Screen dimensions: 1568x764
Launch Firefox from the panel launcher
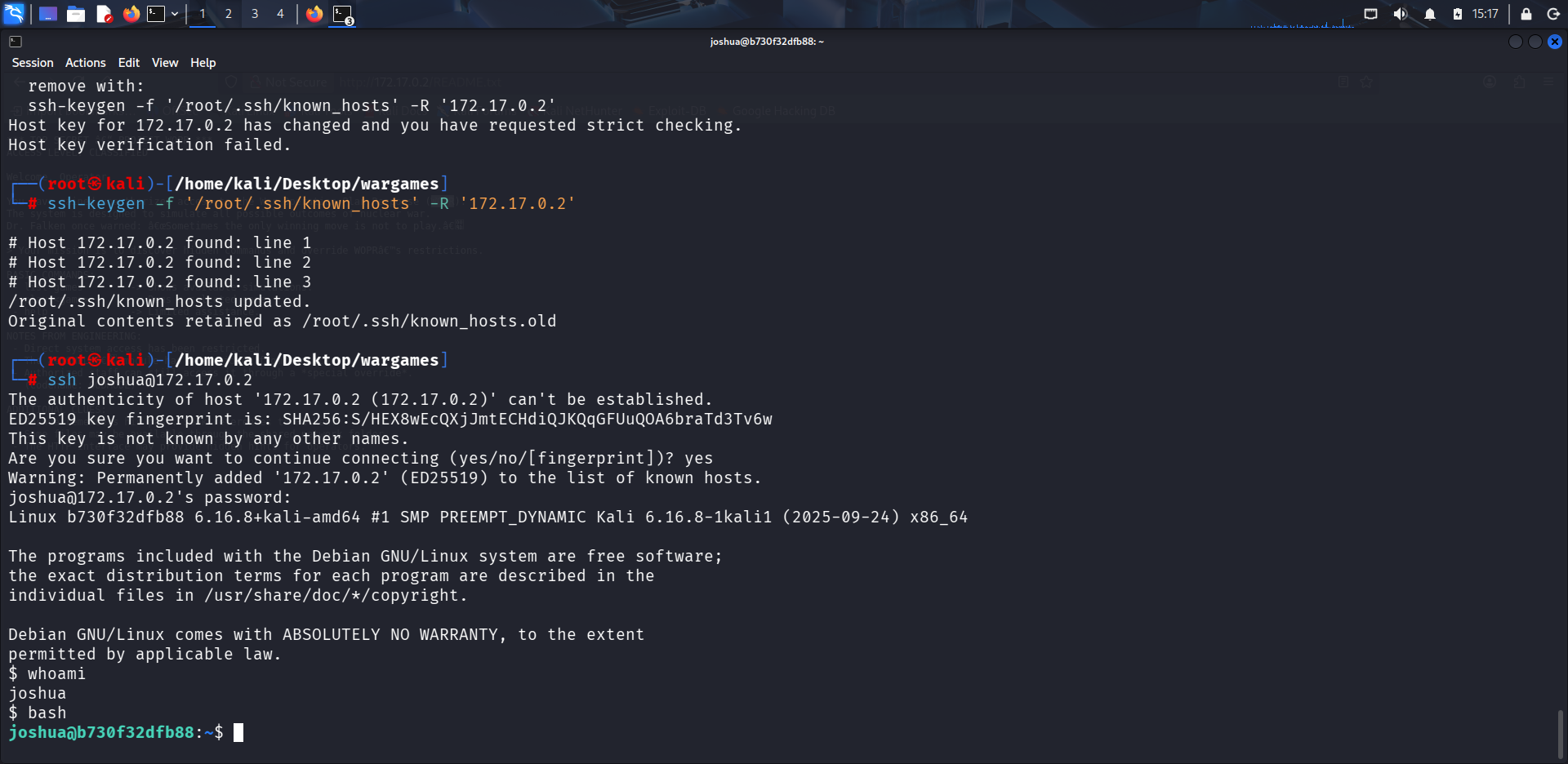pyautogui.click(x=131, y=14)
